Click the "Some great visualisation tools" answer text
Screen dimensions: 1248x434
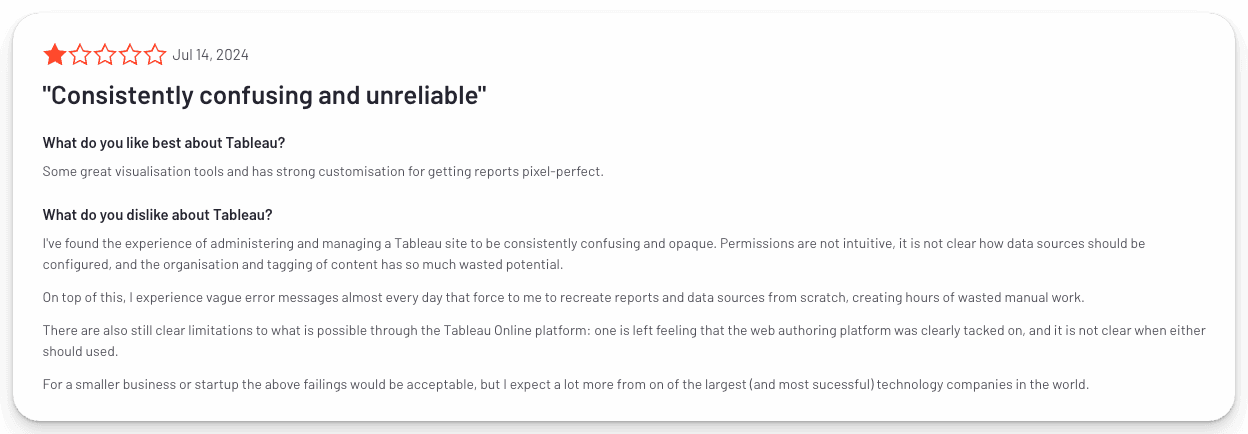[323, 171]
